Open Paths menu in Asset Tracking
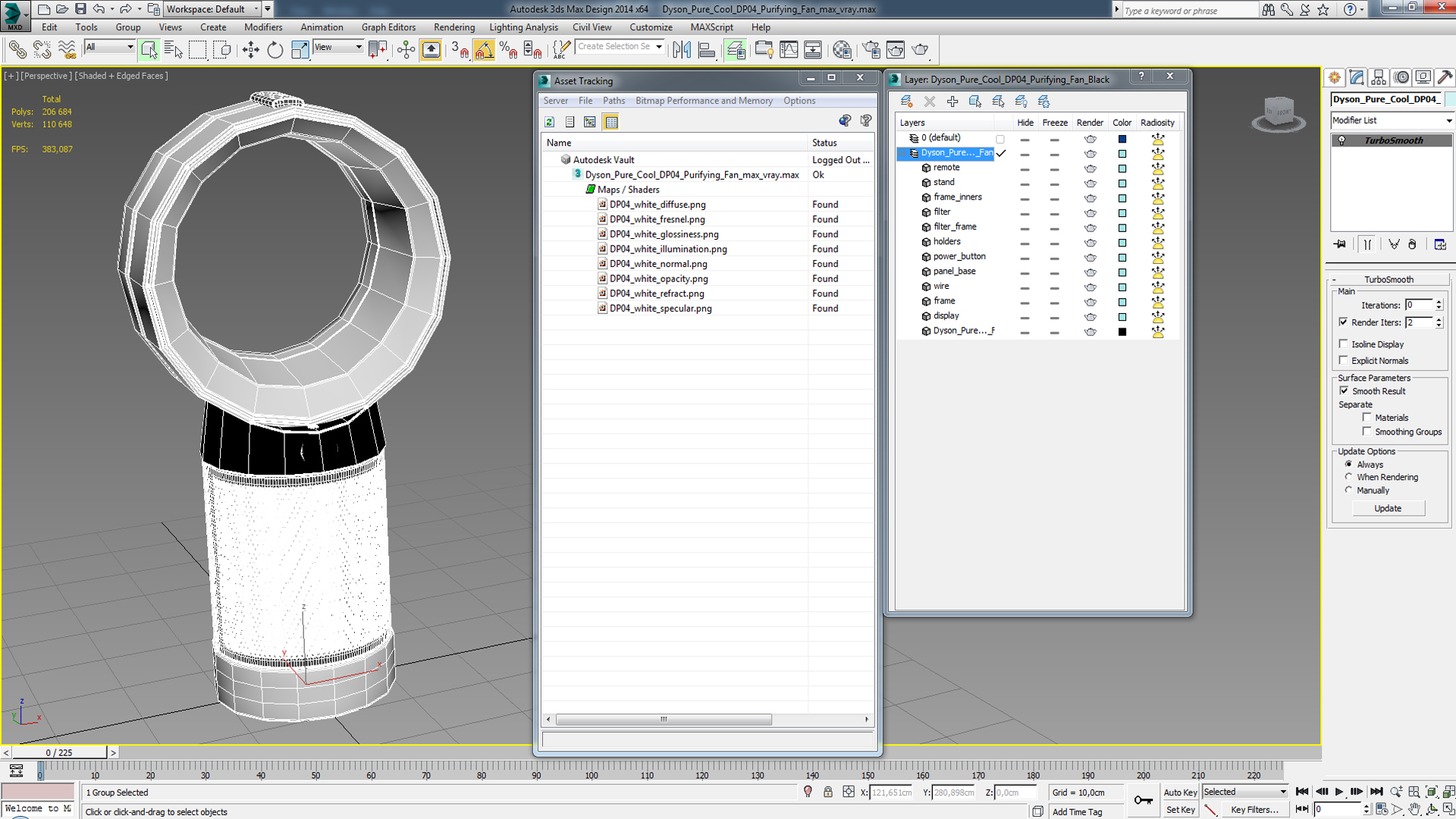1456x819 pixels. click(613, 101)
